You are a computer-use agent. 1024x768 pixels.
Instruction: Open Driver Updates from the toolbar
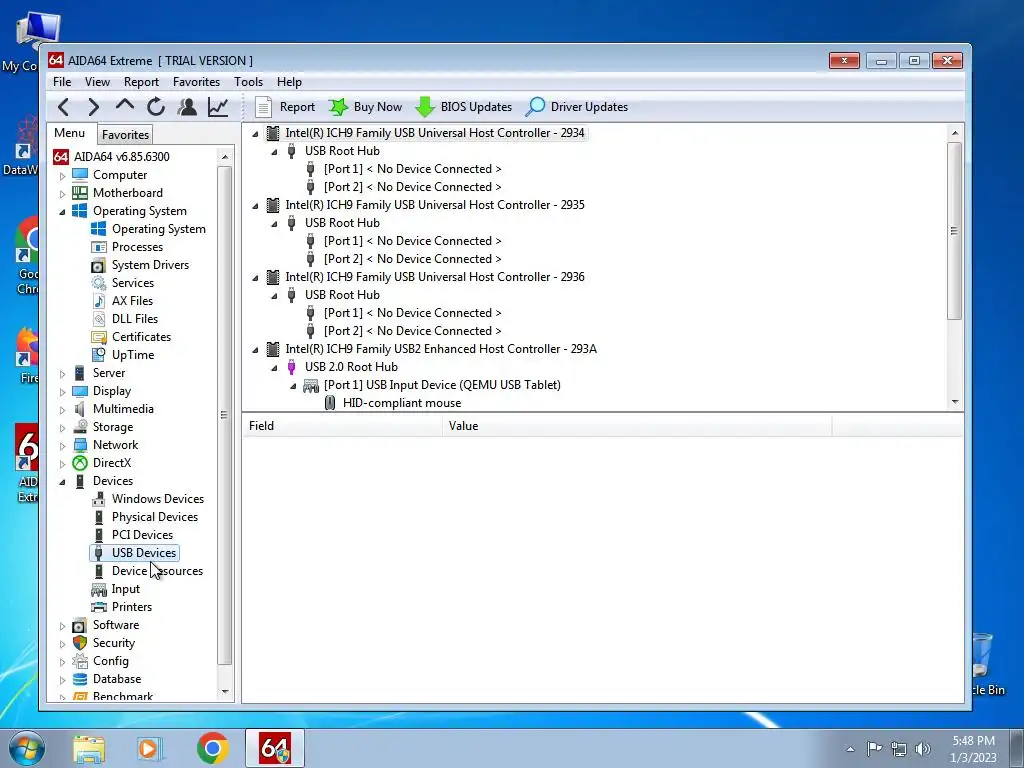coord(577,106)
